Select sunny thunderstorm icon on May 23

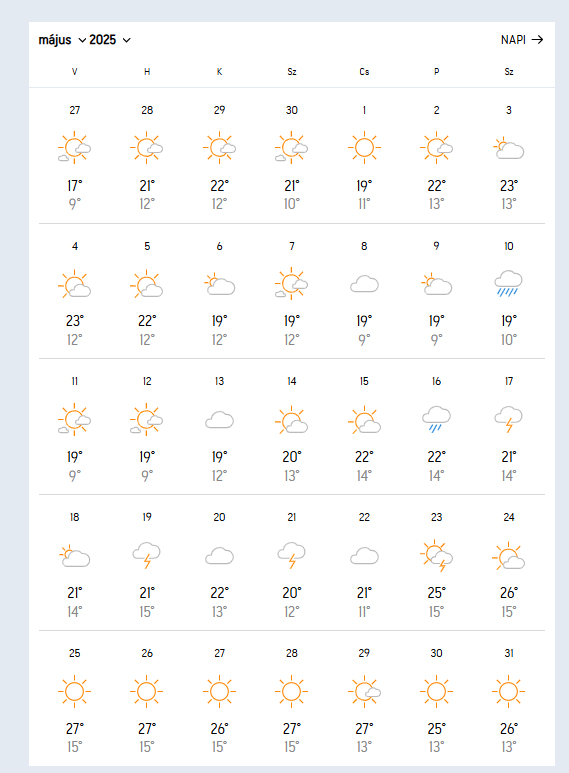(x=436, y=555)
